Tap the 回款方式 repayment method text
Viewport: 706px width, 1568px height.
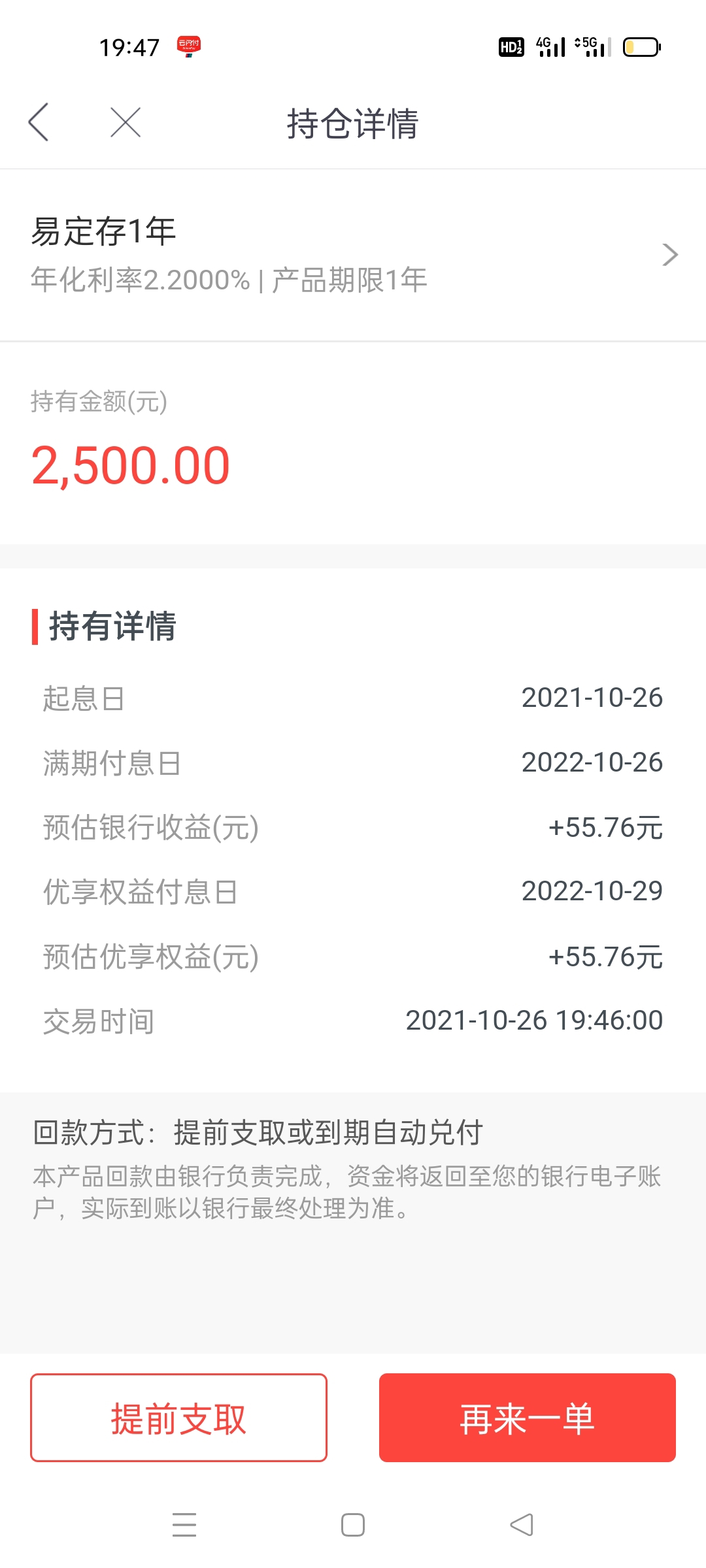tap(258, 1132)
